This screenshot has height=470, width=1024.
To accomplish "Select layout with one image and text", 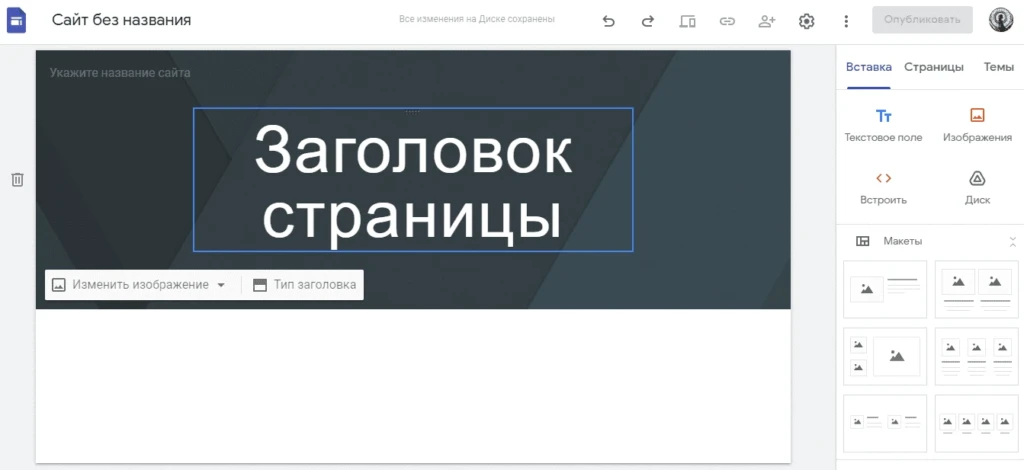I will pyautogui.click(x=885, y=289).
